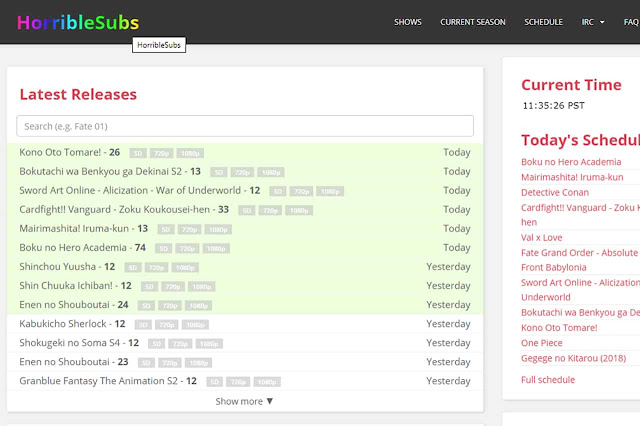The width and height of the screenshot is (640, 426).
Task: Open Kono Oto Tomare! in Today's Schedule
Action: (x=559, y=328)
